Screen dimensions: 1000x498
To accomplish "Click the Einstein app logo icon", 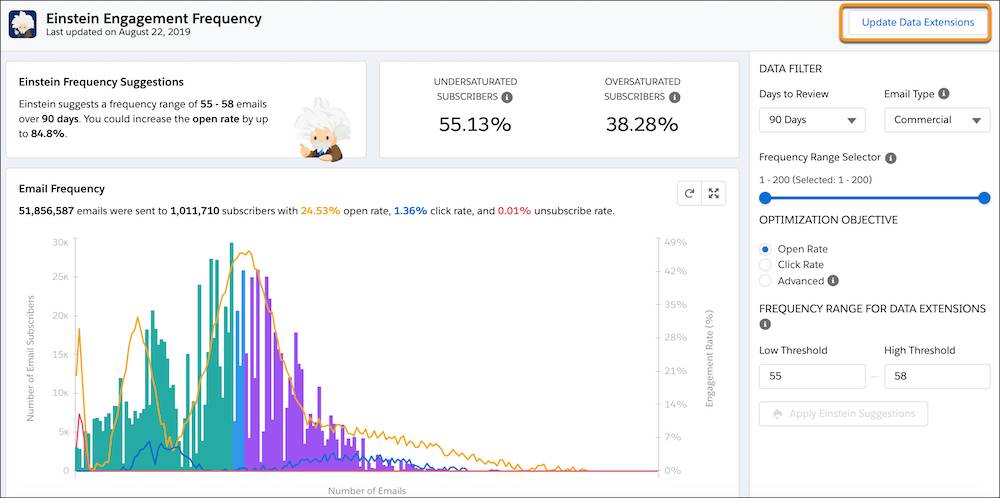I will (22, 24).
